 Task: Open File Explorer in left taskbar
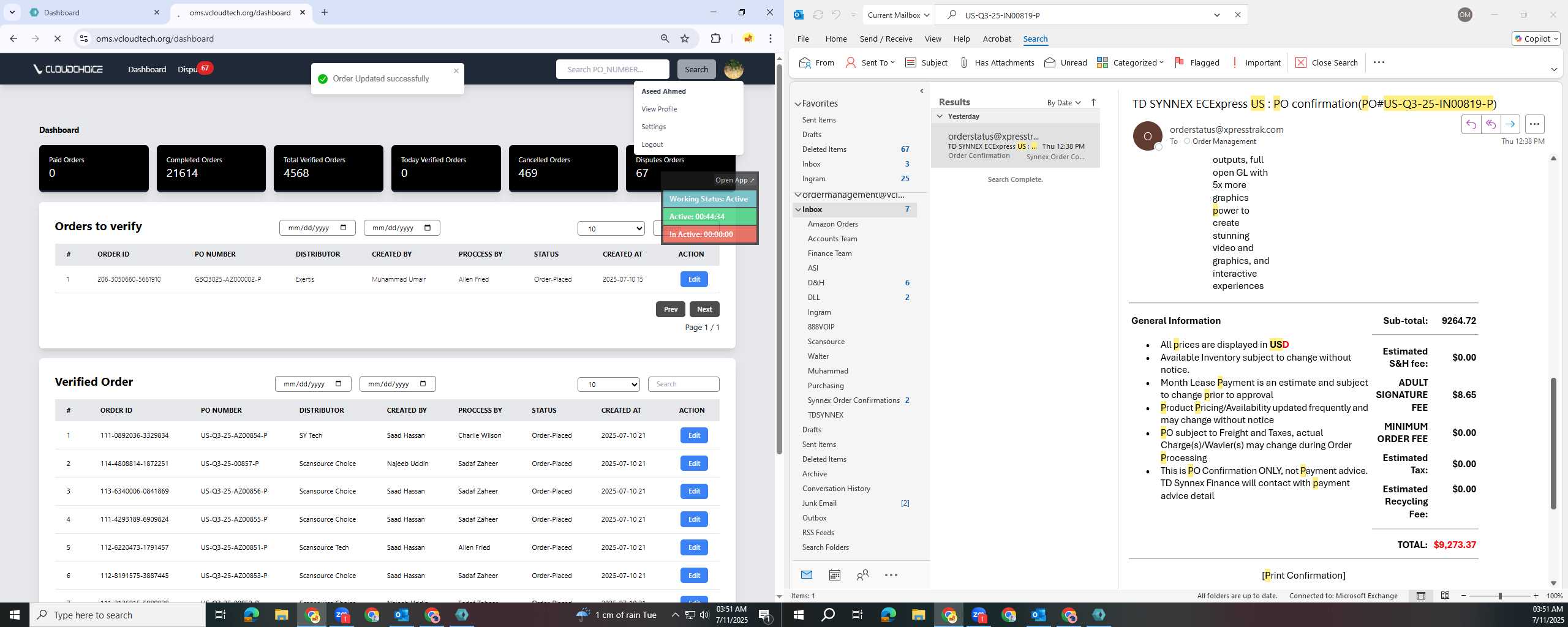pos(281,615)
